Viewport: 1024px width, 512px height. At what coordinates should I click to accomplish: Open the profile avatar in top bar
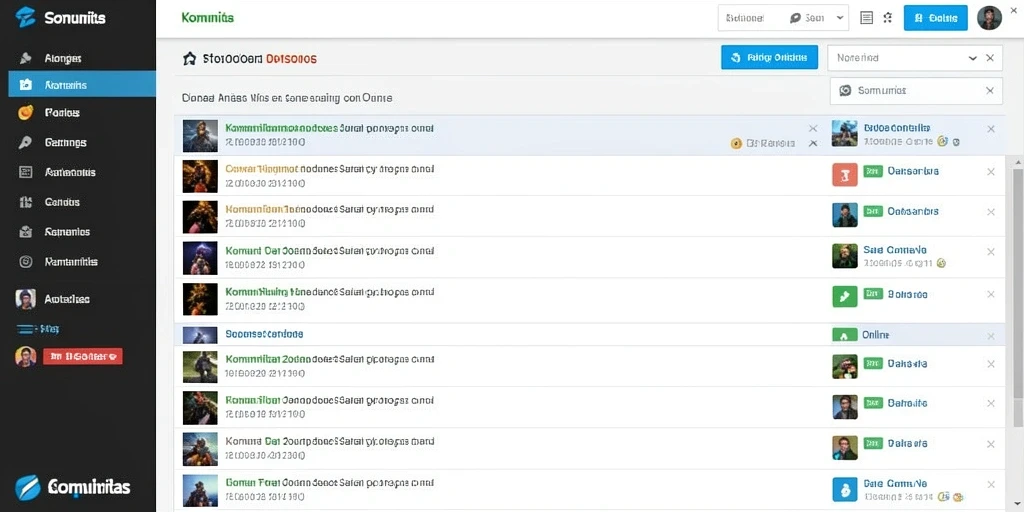[989, 18]
